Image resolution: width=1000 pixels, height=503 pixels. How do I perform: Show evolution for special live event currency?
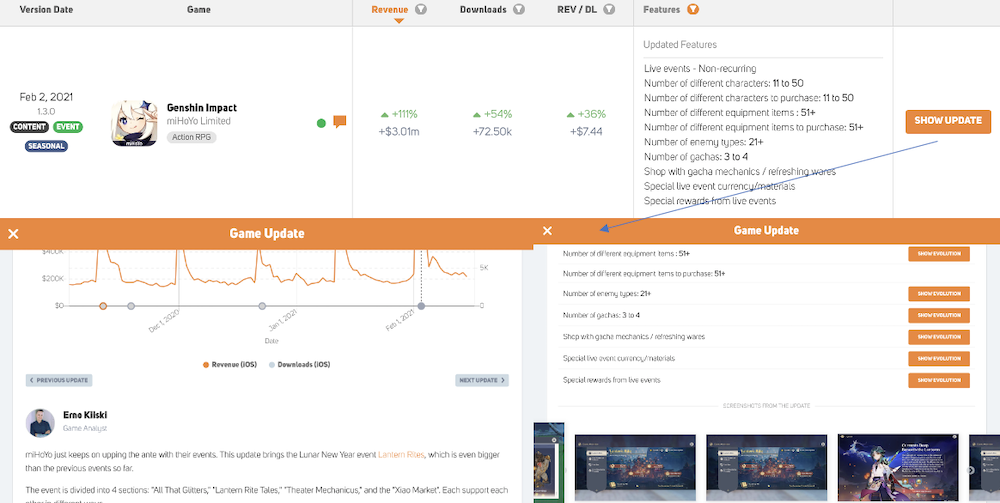point(939,359)
